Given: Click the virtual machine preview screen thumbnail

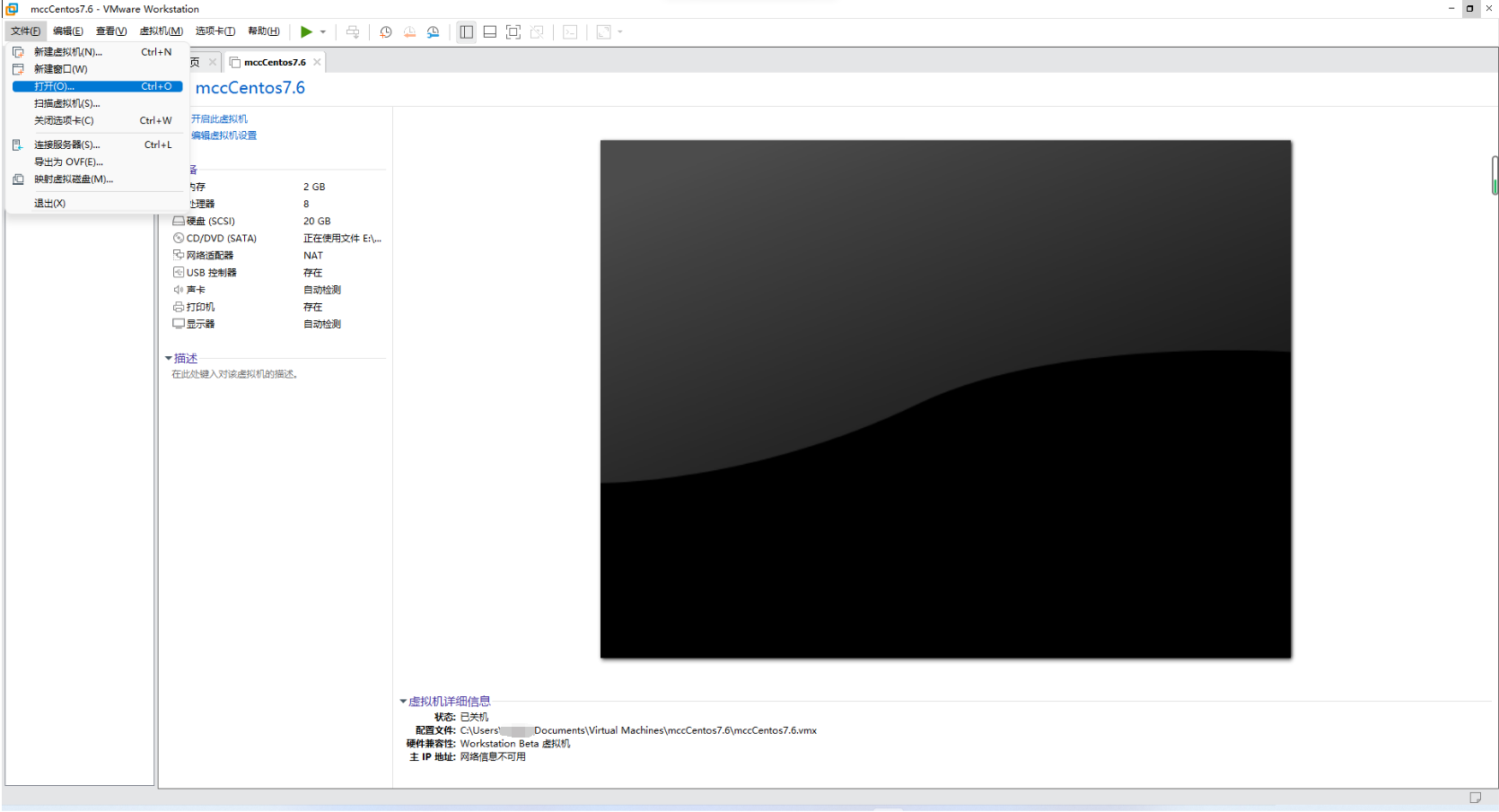Looking at the screenshot, I should coord(946,399).
